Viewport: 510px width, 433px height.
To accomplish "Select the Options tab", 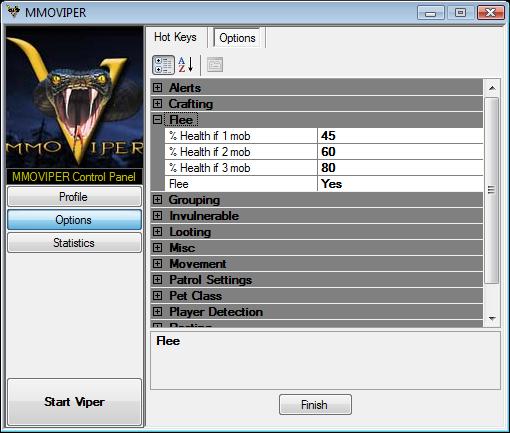I will [237, 38].
